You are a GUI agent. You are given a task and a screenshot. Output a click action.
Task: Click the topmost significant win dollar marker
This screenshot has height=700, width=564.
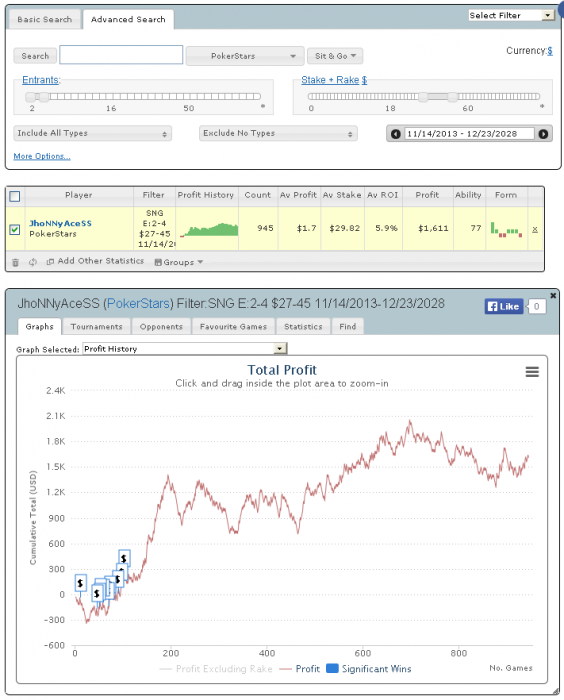pos(124,558)
